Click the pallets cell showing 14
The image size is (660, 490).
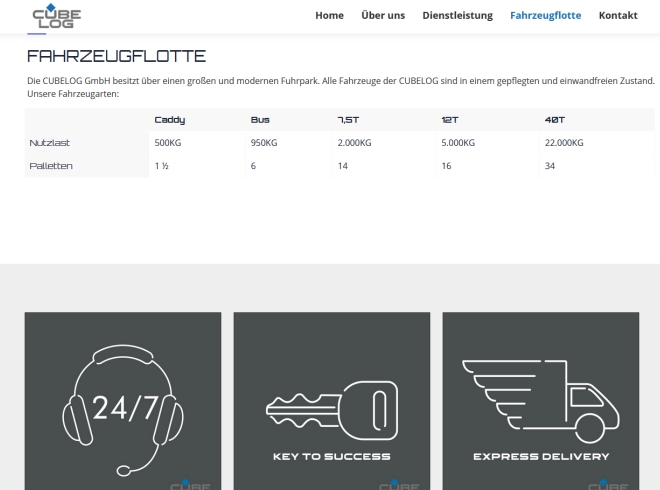pos(384,166)
